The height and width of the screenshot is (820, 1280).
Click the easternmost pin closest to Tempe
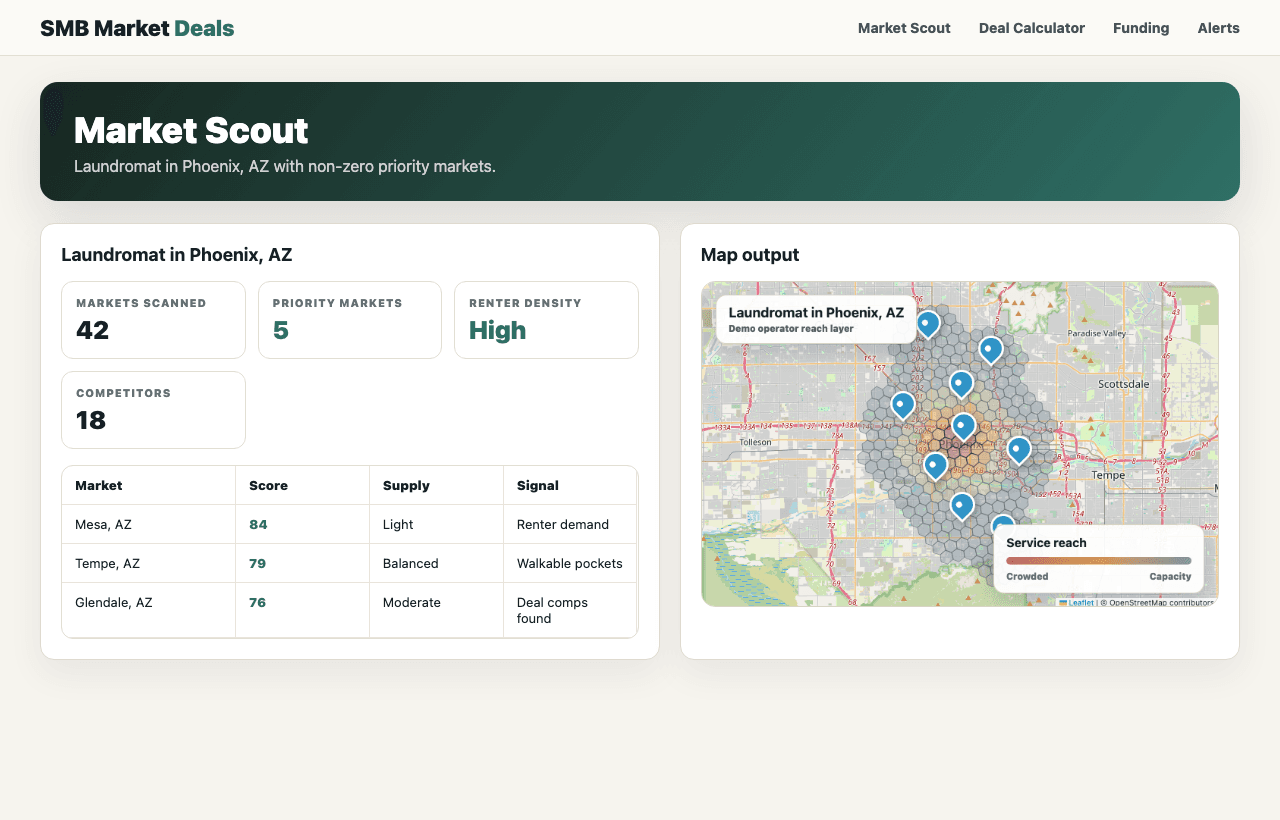(1018, 450)
